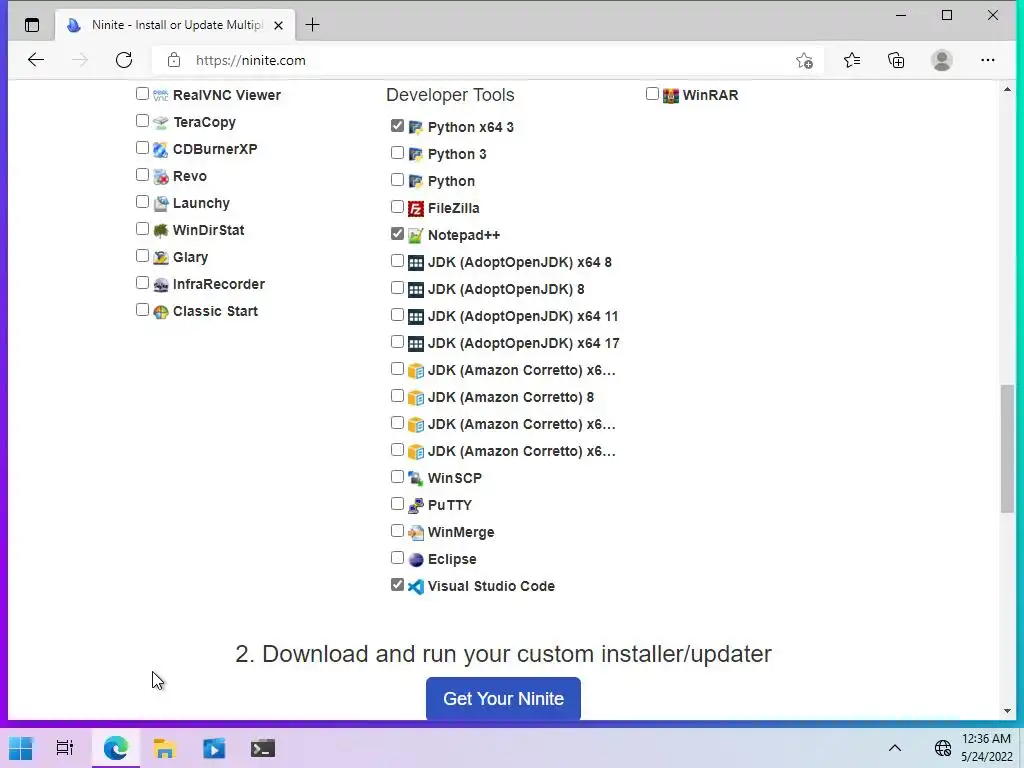Click the network globe tray icon
1024x768 pixels.
[942, 748]
